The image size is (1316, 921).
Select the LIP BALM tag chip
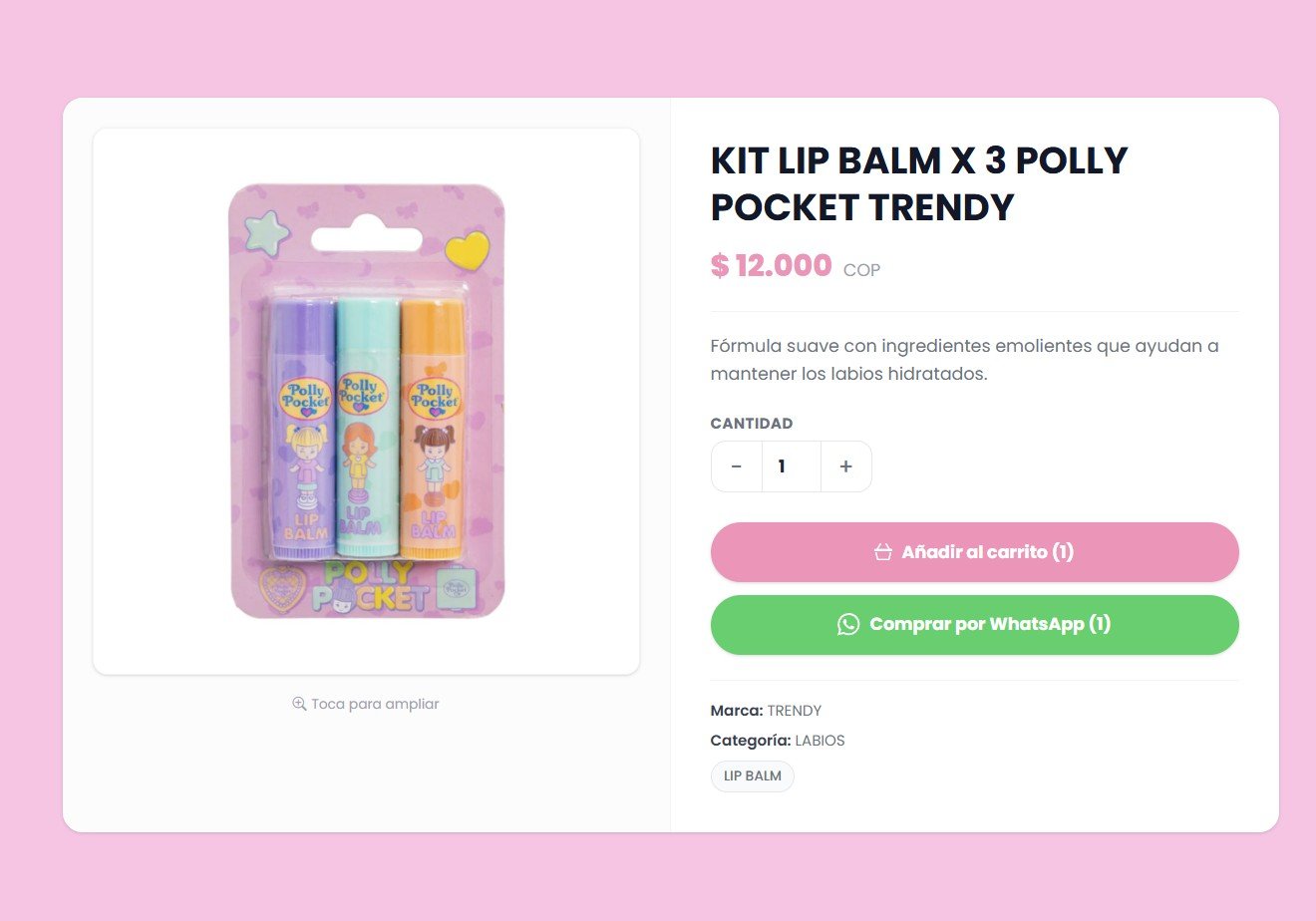(753, 776)
